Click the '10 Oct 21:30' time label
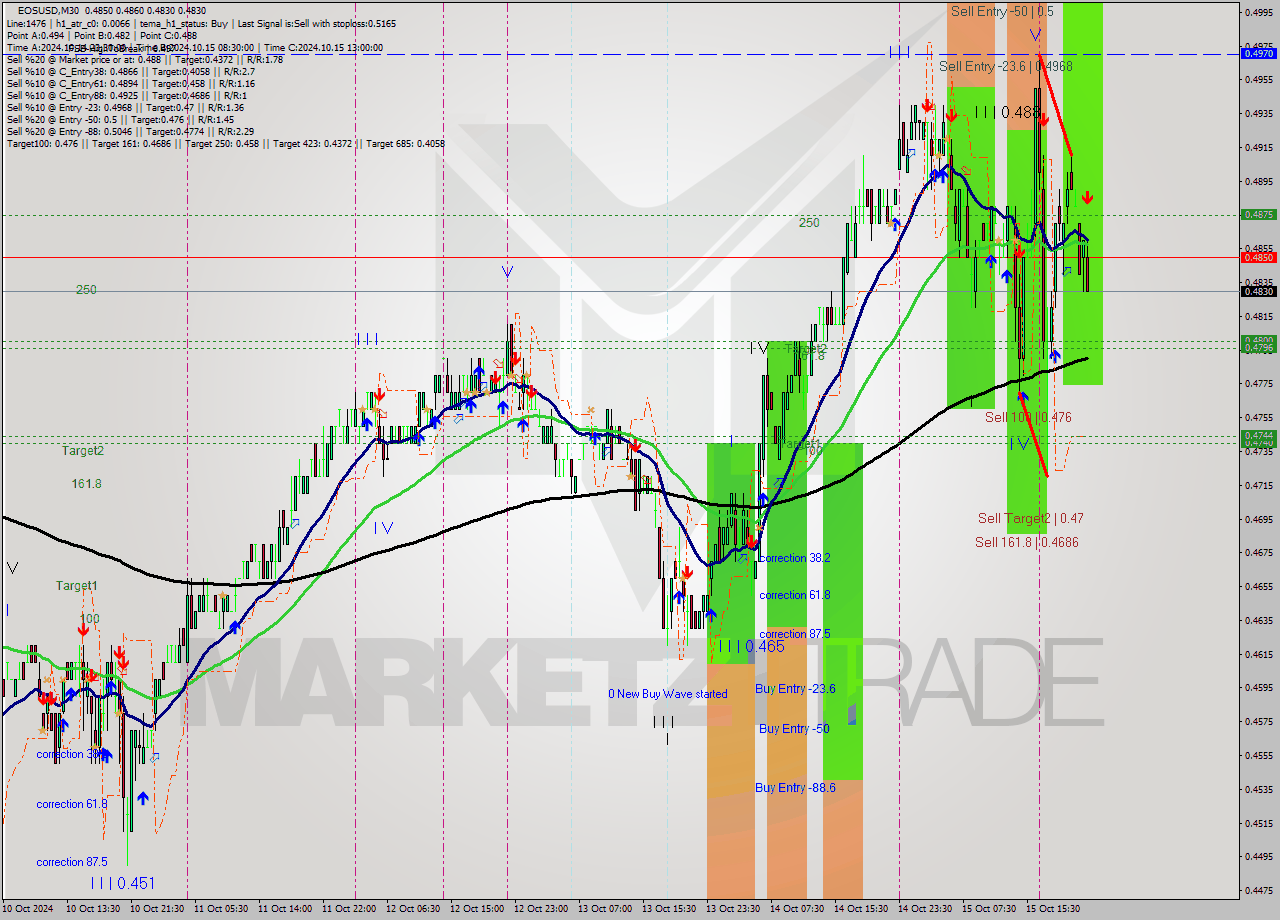This screenshot has width=1280, height=920. point(155,909)
